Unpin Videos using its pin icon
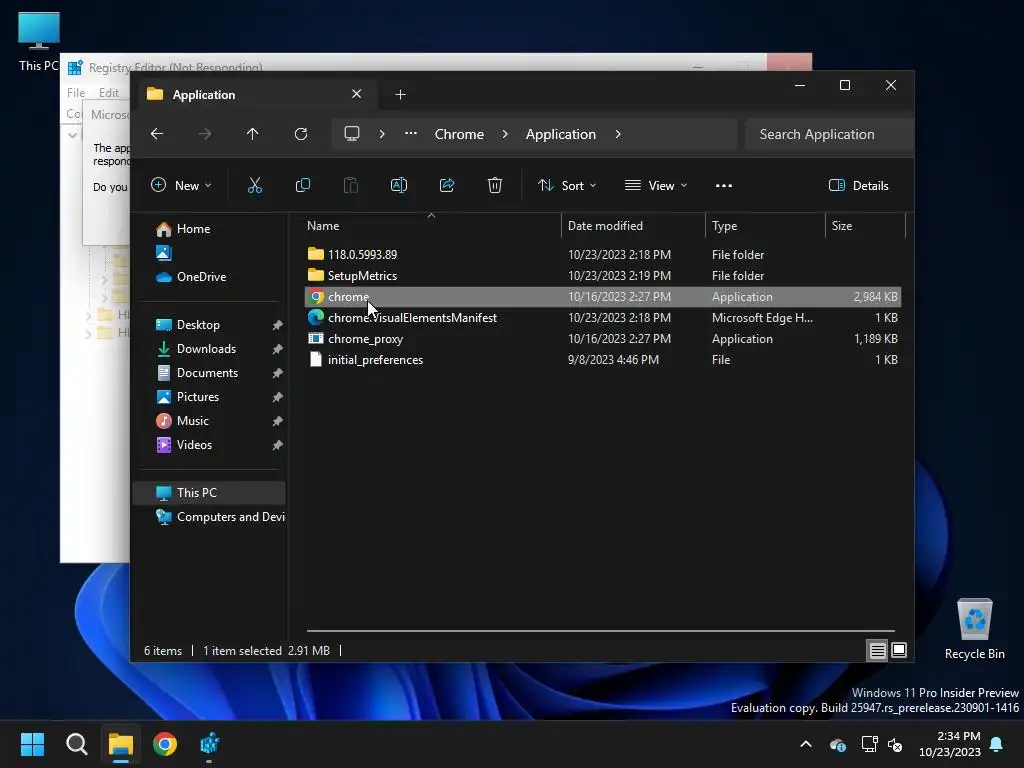This screenshot has height=768, width=1024. point(278,445)
